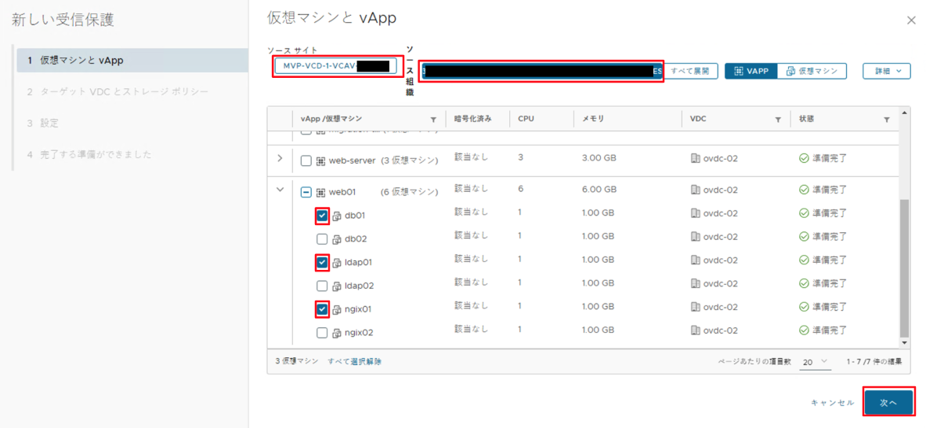
Task: Click the VM icon beside db01
Action: (x=337, y=216)
